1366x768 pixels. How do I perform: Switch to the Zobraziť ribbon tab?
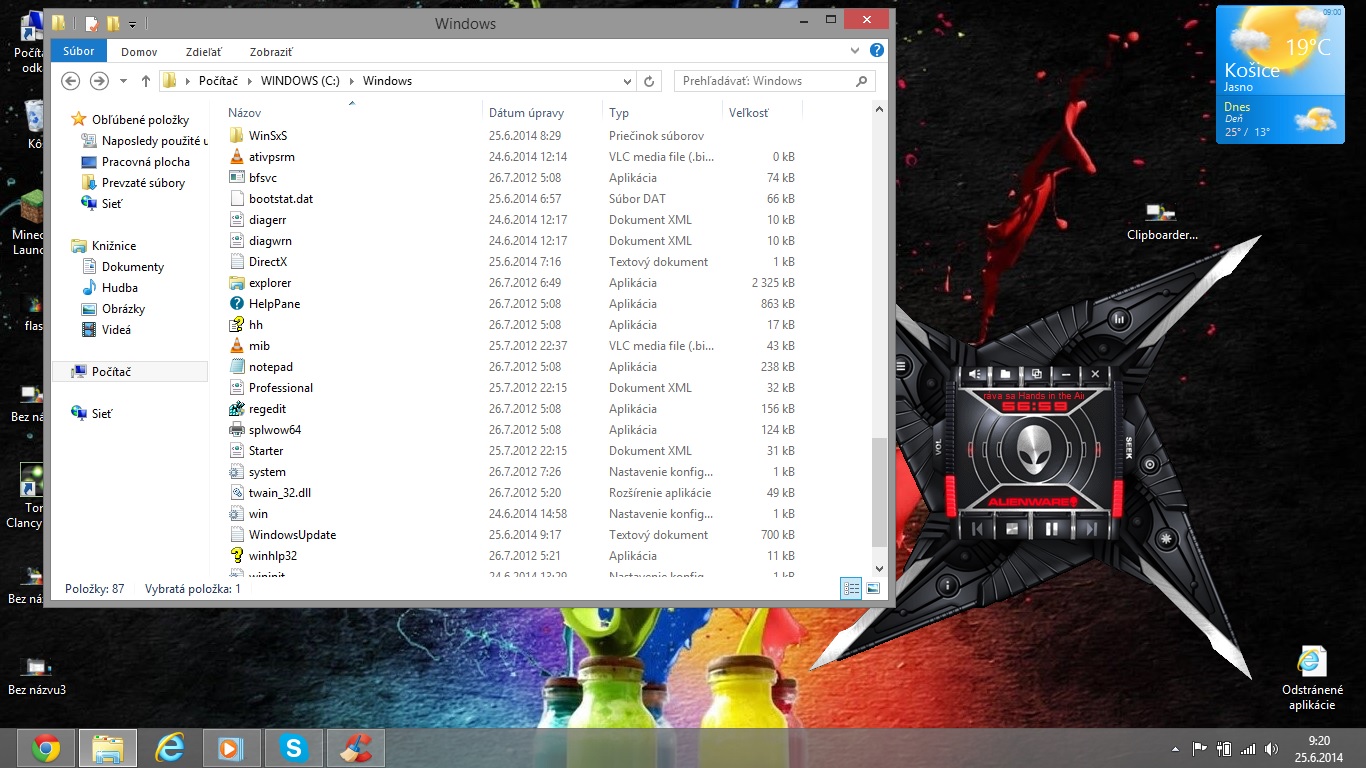[x=271, y=51]
